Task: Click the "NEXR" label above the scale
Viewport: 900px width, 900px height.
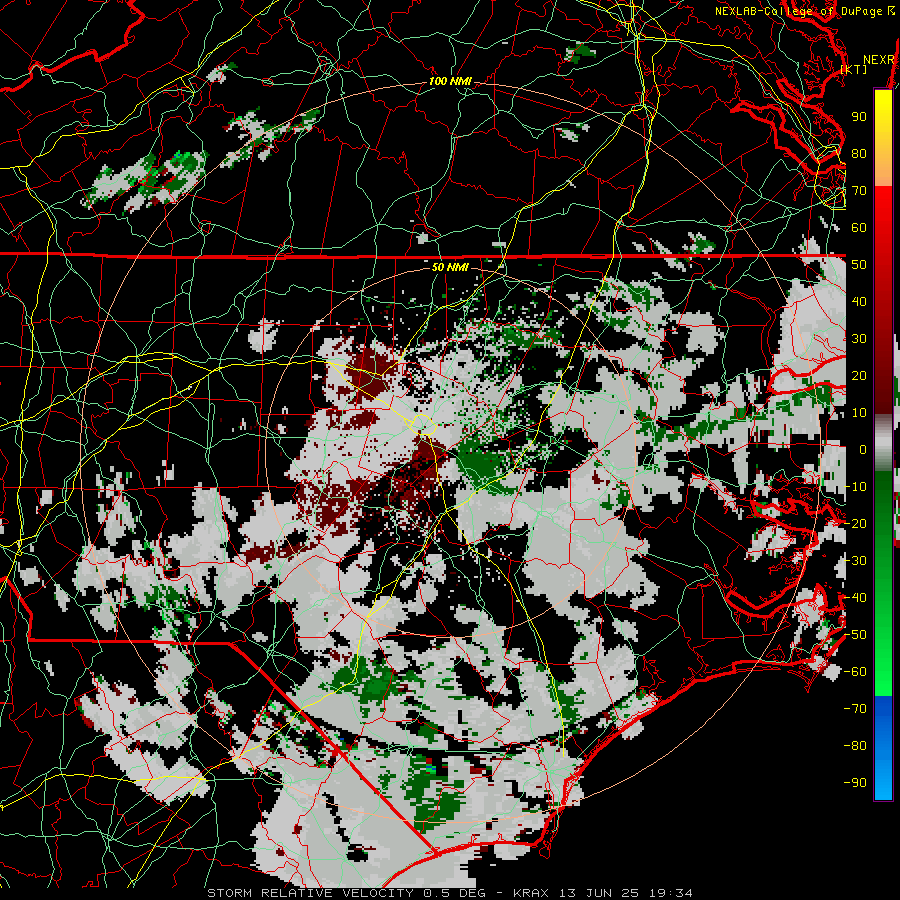Action: (x=879, y=60)
